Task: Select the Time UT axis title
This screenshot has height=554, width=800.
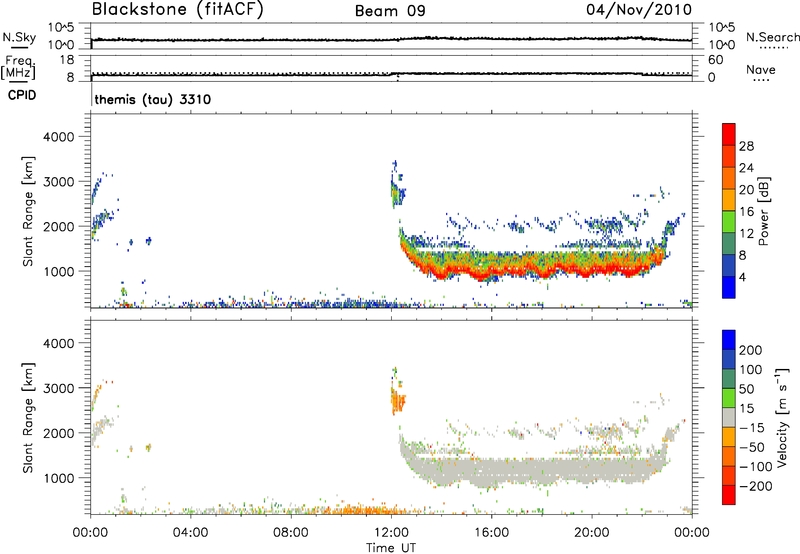Action: click(391, 548)
